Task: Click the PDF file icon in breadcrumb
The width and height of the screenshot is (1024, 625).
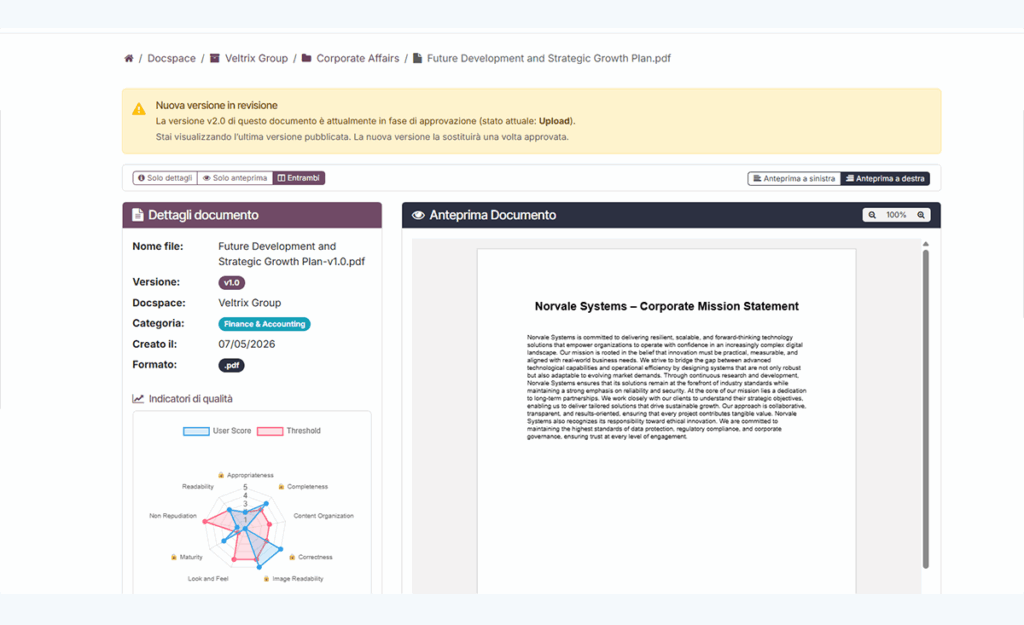Action: (x=417, y=58)
